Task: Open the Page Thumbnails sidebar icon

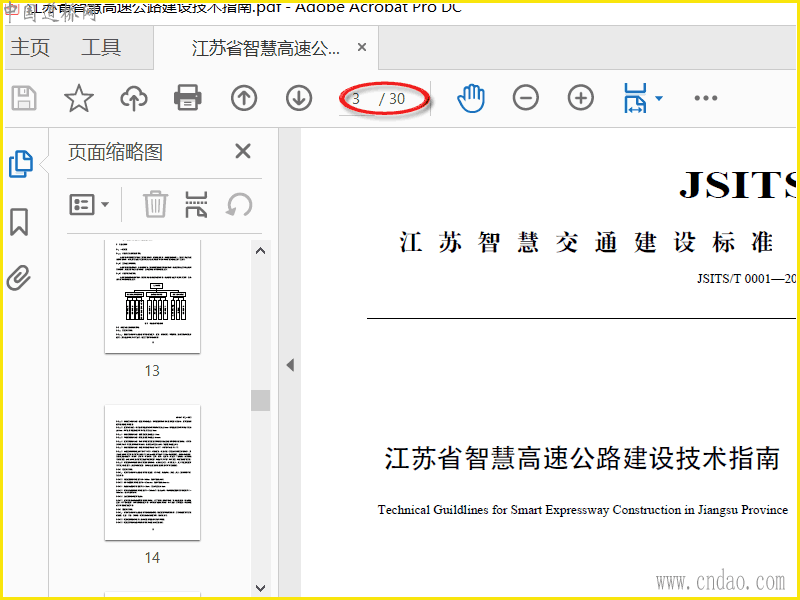Action: [x=21, y=164]
